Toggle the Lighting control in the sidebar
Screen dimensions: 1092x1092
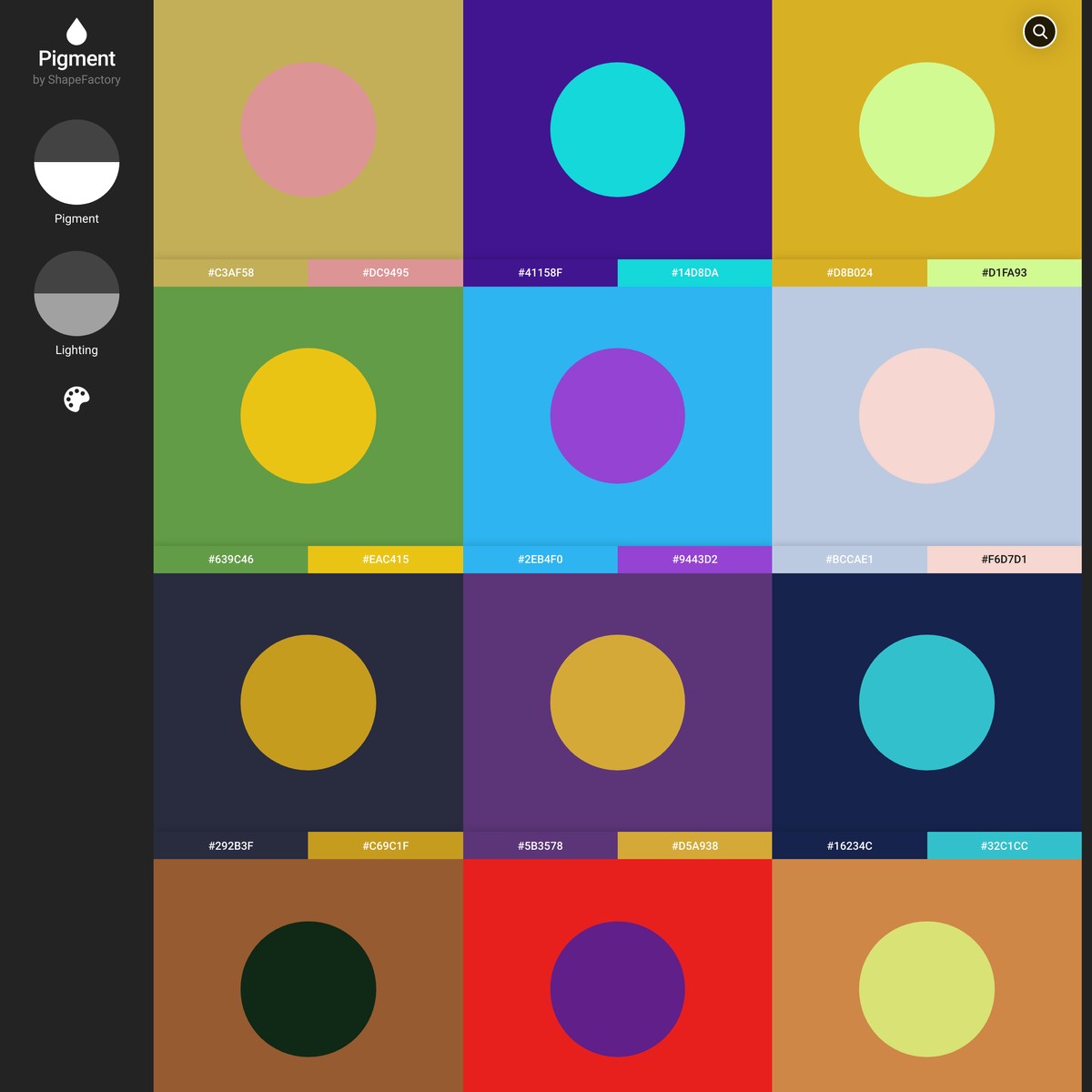(76, 294)
